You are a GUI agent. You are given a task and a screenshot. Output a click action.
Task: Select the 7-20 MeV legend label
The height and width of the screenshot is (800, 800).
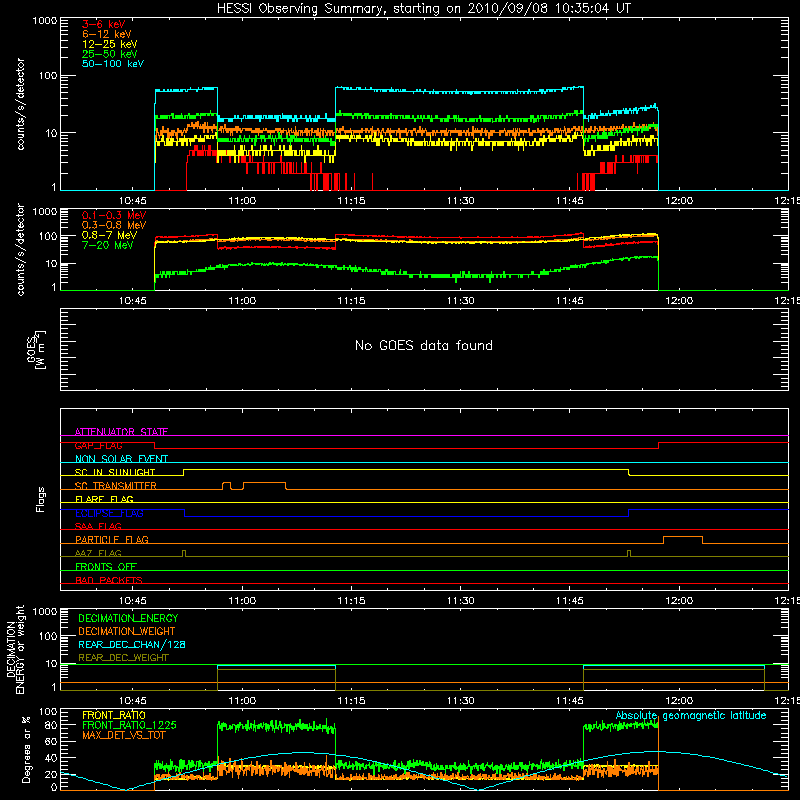coord(108,245)
